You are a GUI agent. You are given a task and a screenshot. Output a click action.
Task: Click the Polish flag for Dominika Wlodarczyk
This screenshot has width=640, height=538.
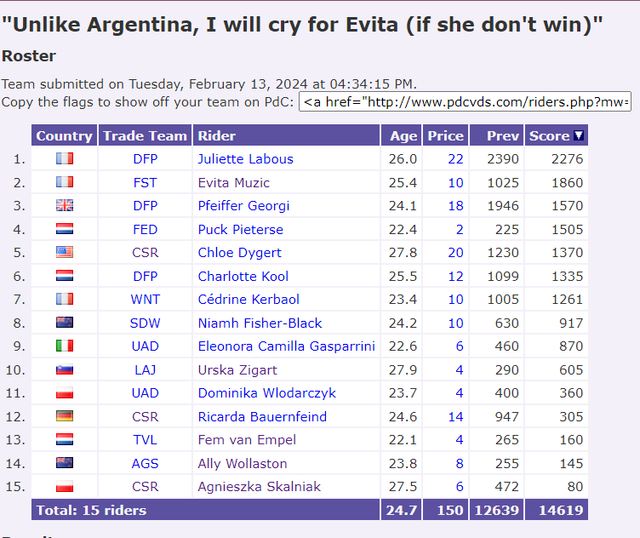pos(64,393)
